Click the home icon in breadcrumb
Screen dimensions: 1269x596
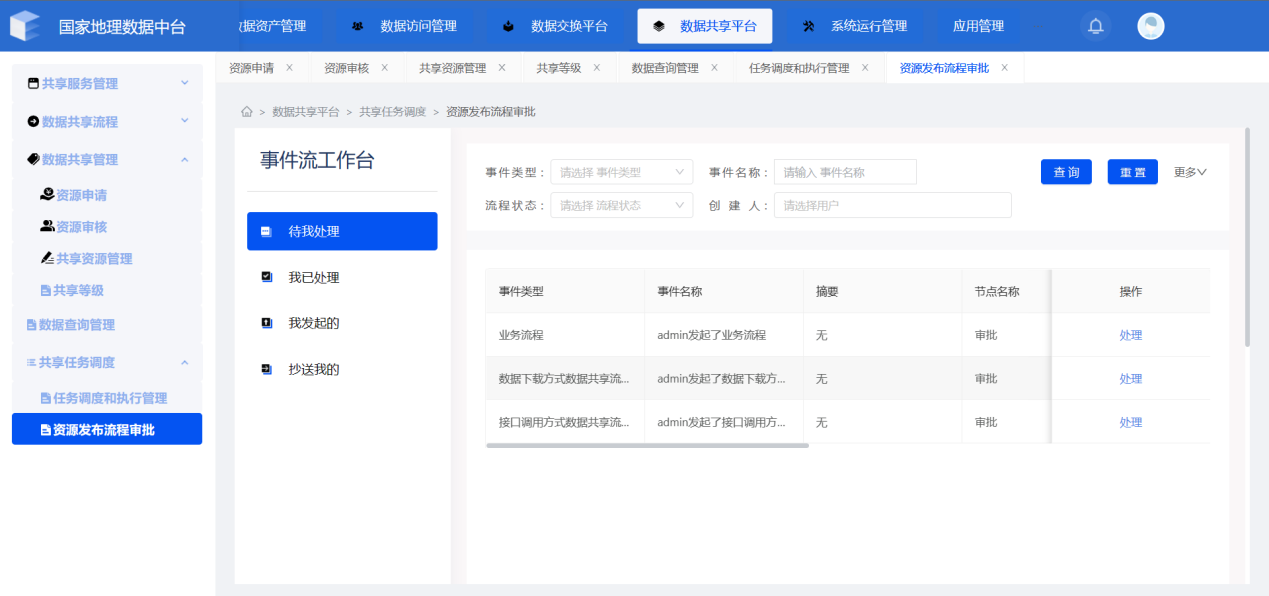click(x=246, y=112)
